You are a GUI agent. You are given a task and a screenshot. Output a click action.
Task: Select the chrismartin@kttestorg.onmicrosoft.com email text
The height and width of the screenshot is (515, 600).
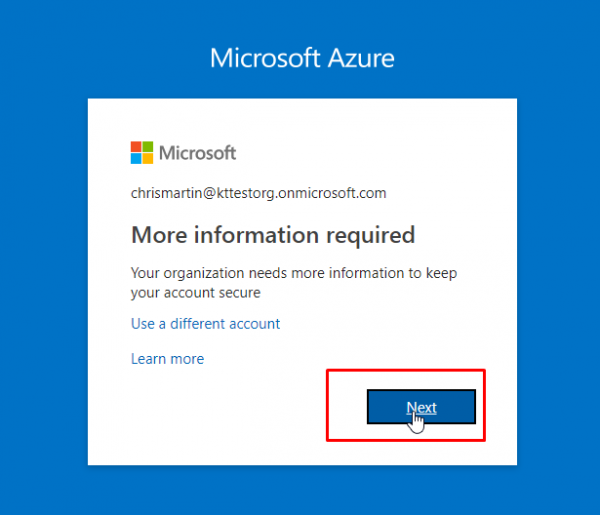tap(259, 193)
